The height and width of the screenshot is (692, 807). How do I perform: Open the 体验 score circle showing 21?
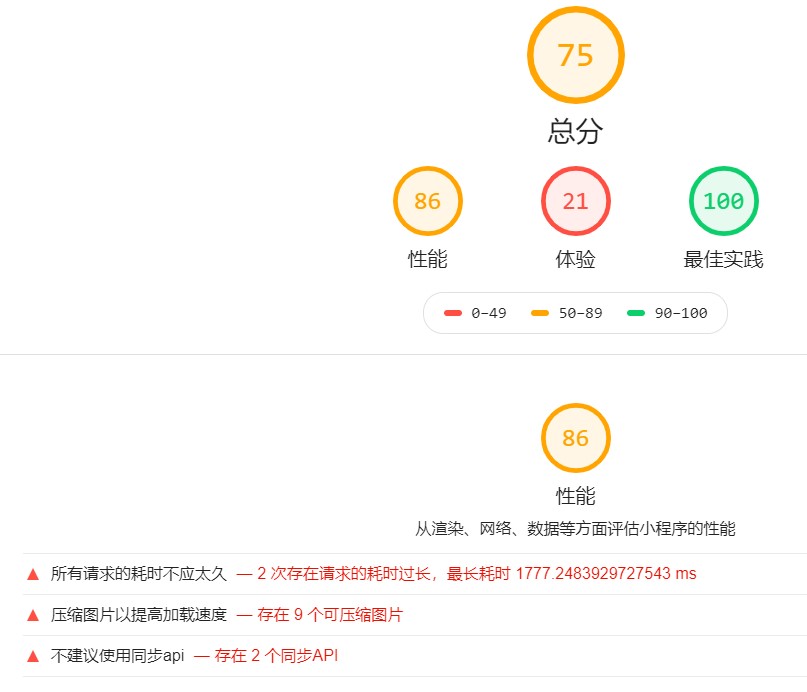coord(575,201)
